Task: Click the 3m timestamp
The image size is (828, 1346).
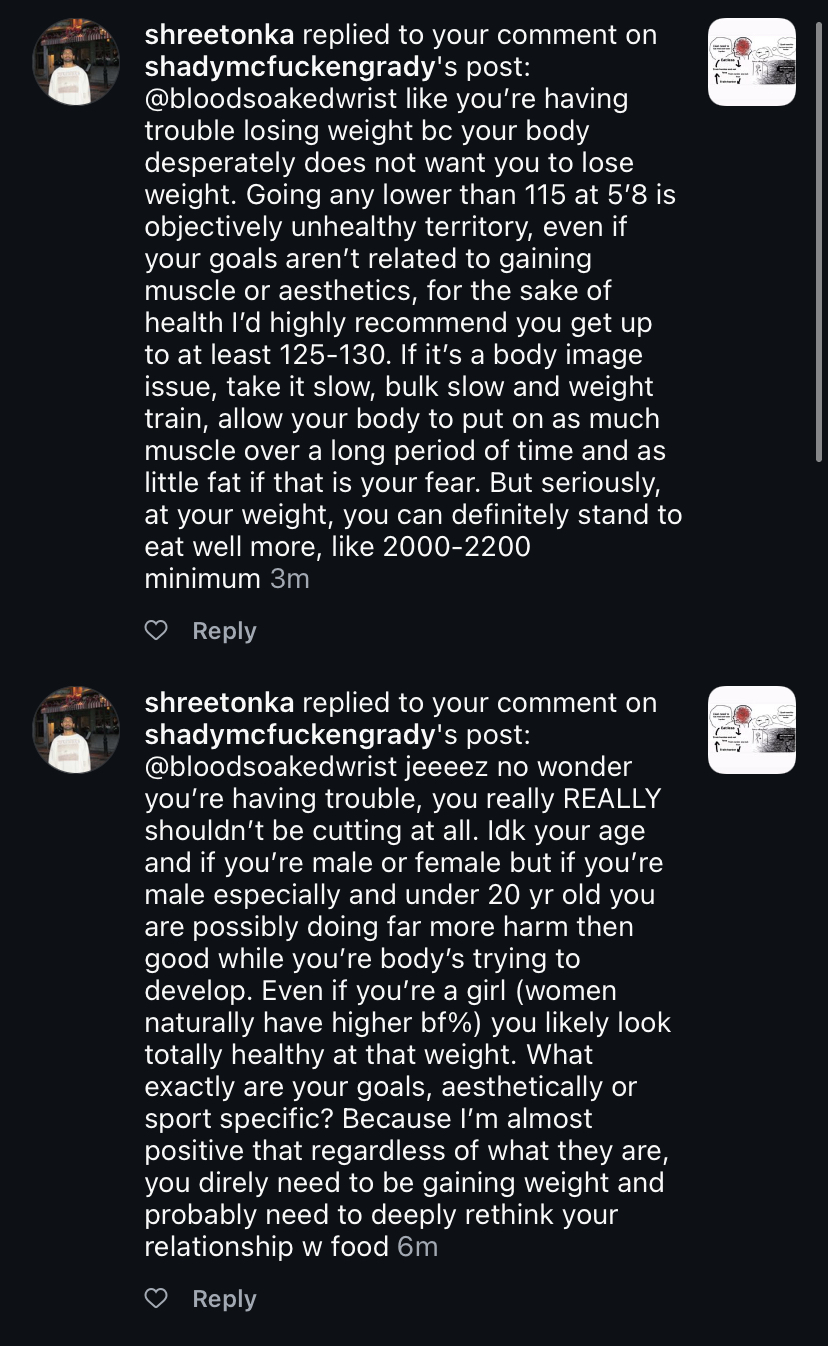Action: [x=290, y=579]
